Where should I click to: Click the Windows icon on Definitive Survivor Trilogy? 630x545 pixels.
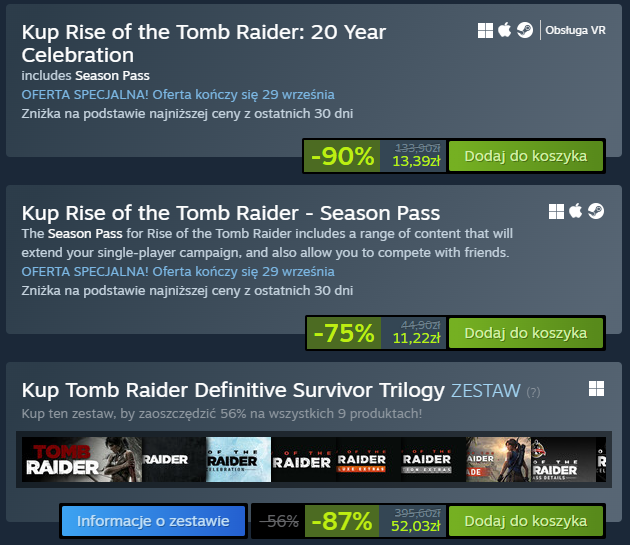coord(596,389)
